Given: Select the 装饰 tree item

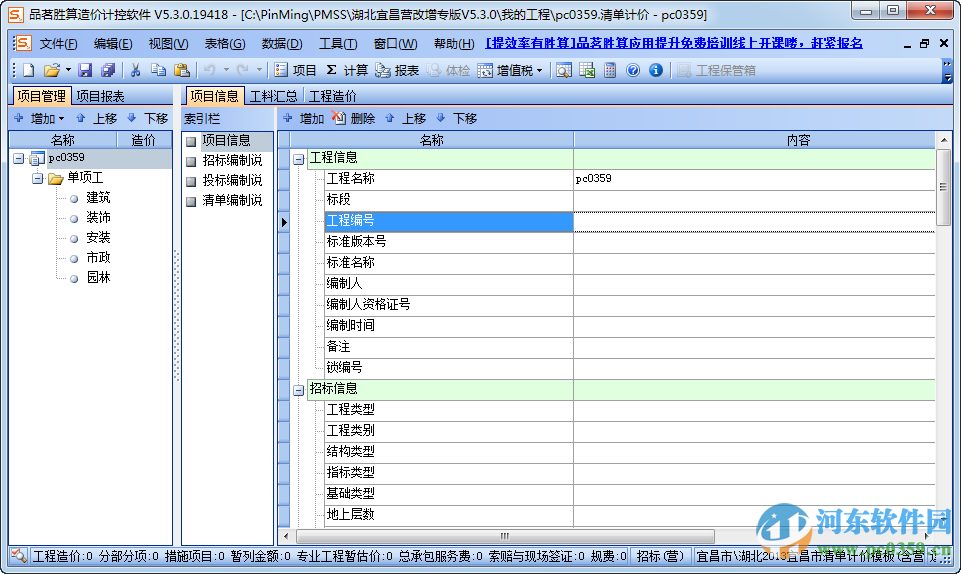Looking at the screenshot, I should [98, 217].
